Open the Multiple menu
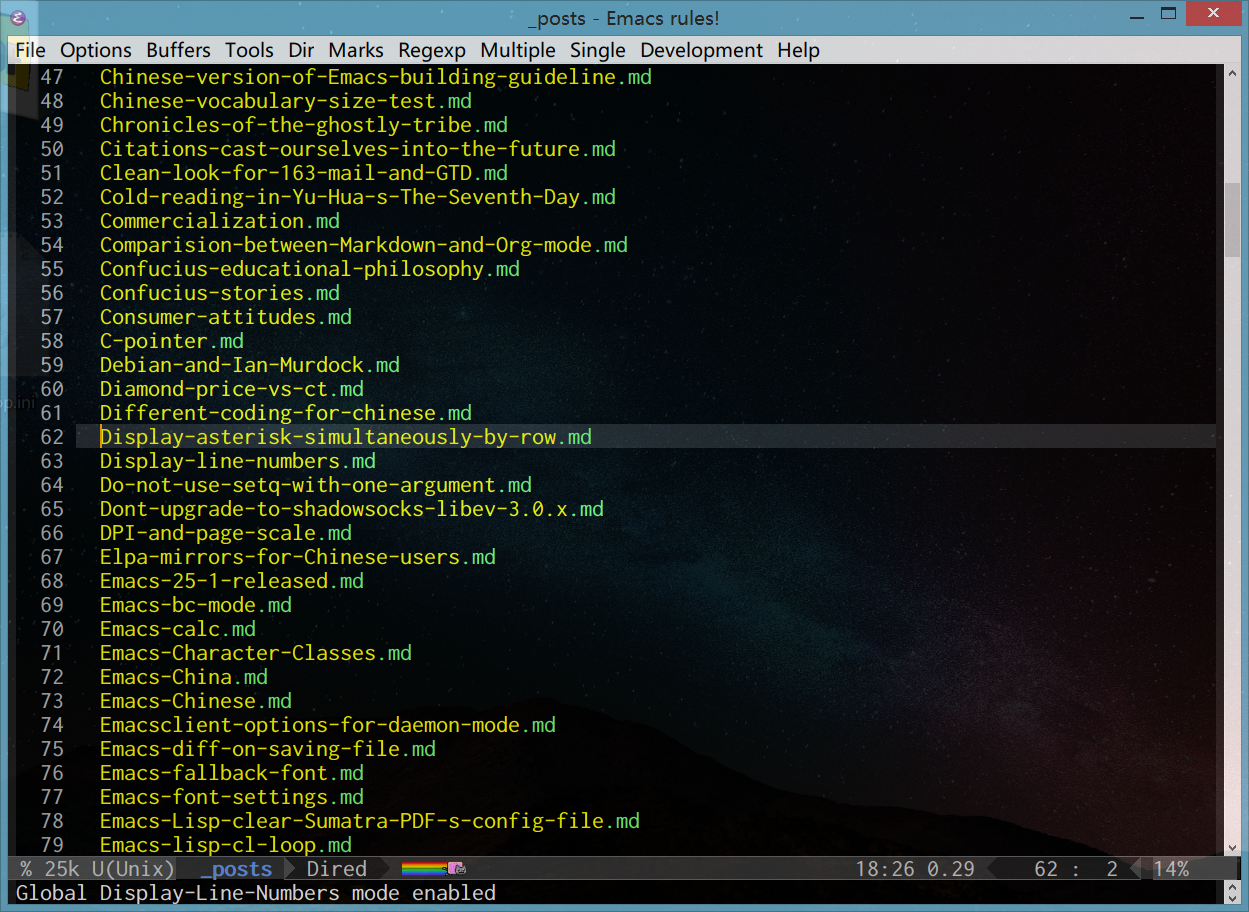The height and width of the screenshot is (912, 1249). tap(518, 50)
